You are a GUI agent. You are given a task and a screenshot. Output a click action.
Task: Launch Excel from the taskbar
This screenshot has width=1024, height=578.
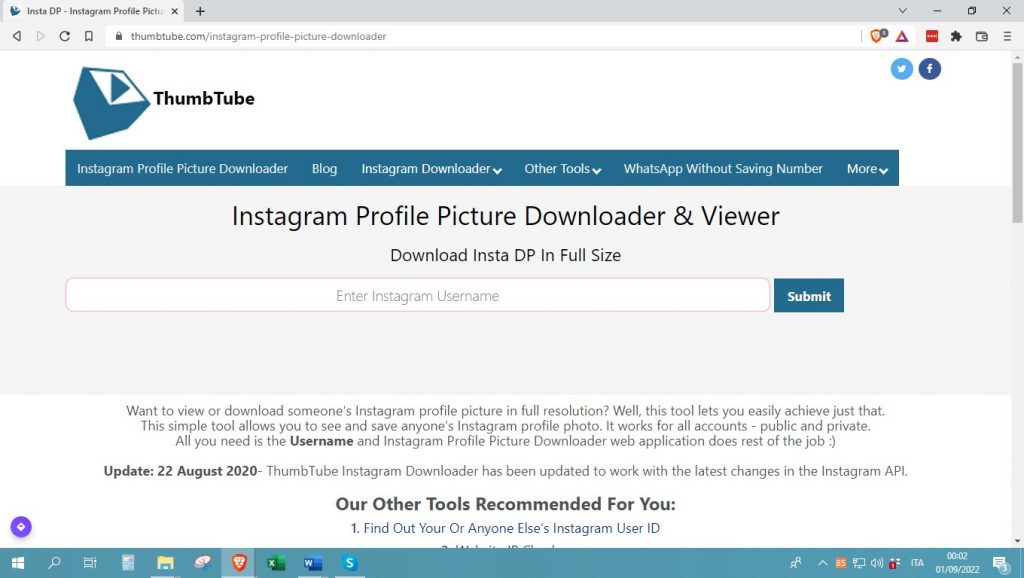275,563
